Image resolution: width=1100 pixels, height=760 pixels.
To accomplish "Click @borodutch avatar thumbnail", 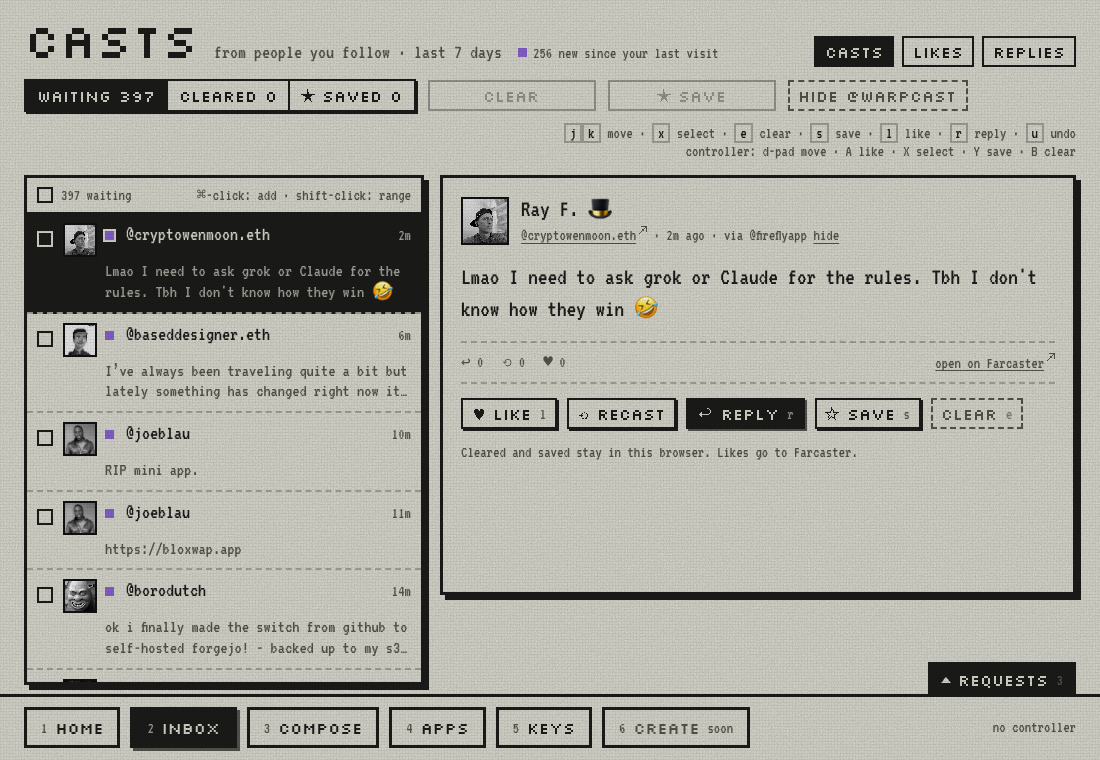I will 80,596.
